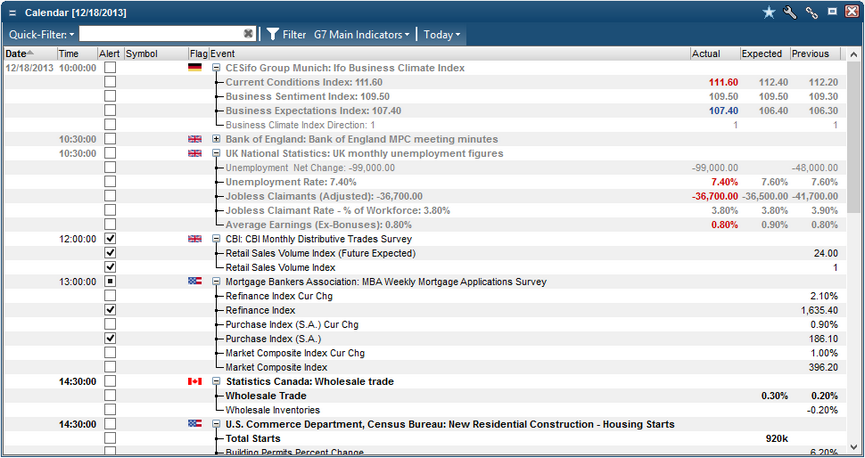The height and width of the screenshot is (458, 865).
Task: Click the chain link icon in title bar
Action: [x=811, y=12]
